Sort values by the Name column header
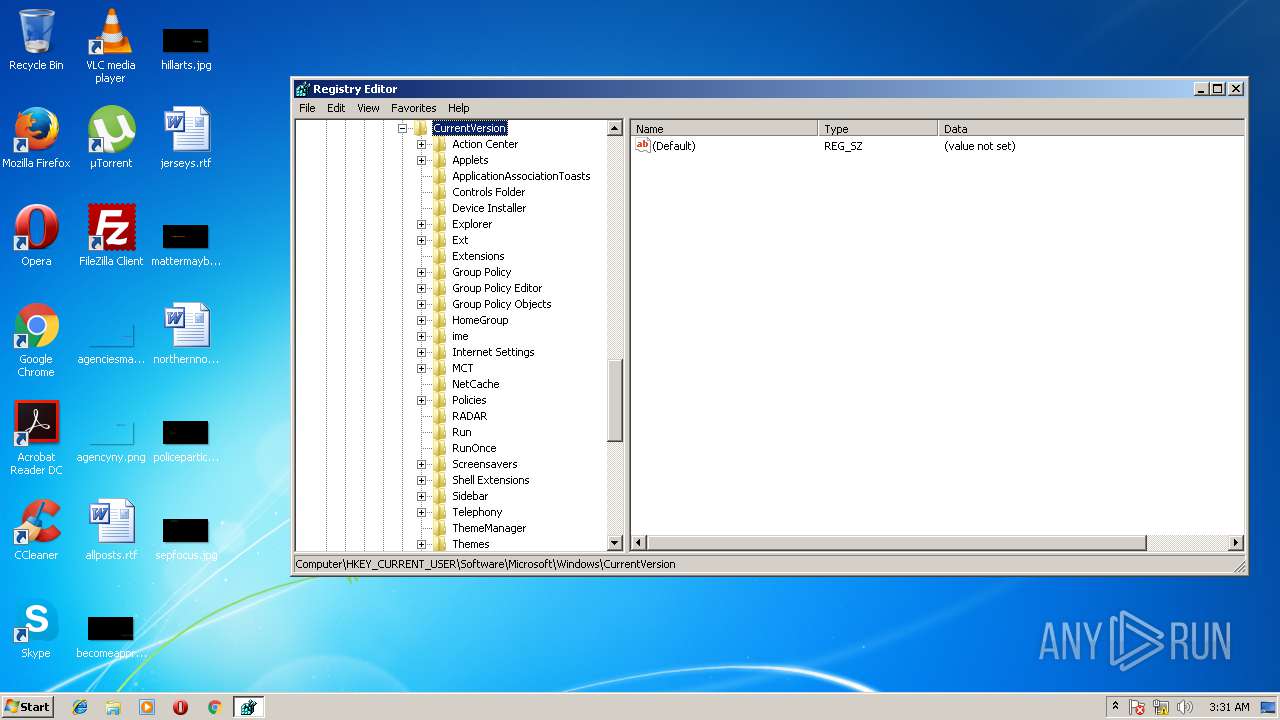 (x=724, y=128)
